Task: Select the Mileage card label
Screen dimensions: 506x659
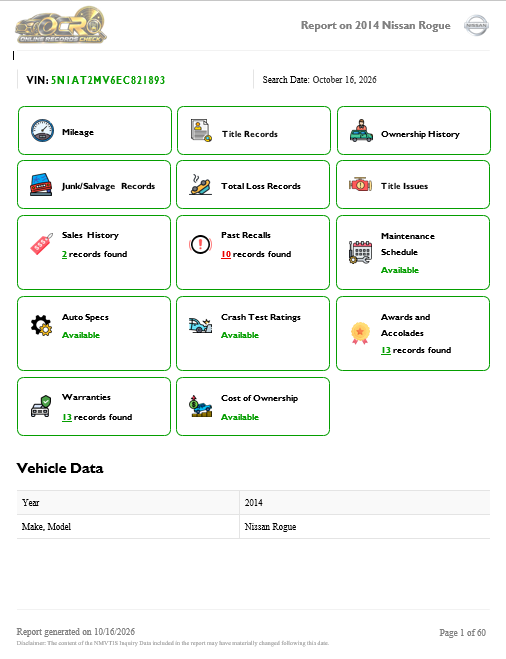Action: click(x=78, y=132)
